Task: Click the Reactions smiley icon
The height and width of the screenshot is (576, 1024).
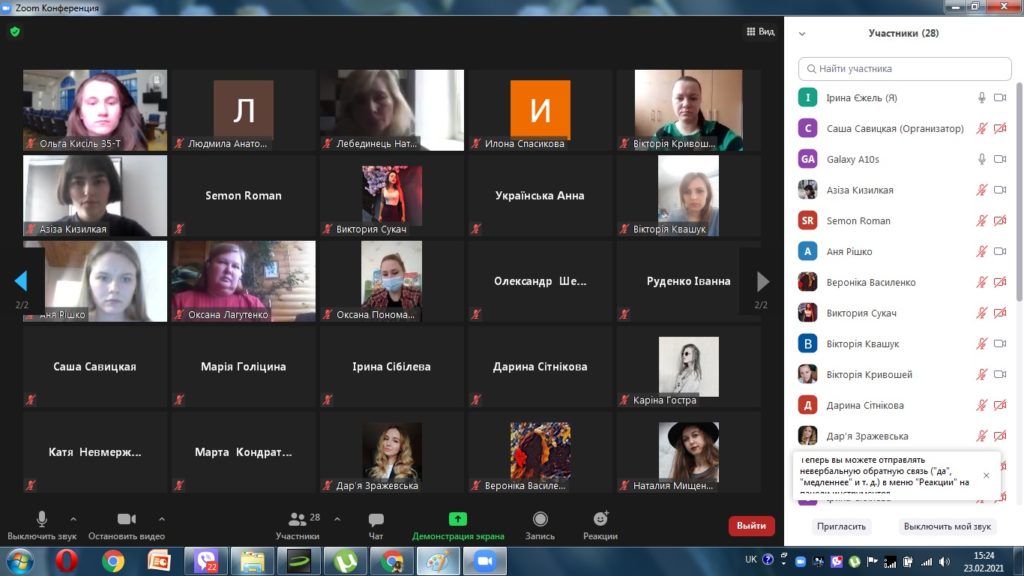Action: tap(600, 520)
